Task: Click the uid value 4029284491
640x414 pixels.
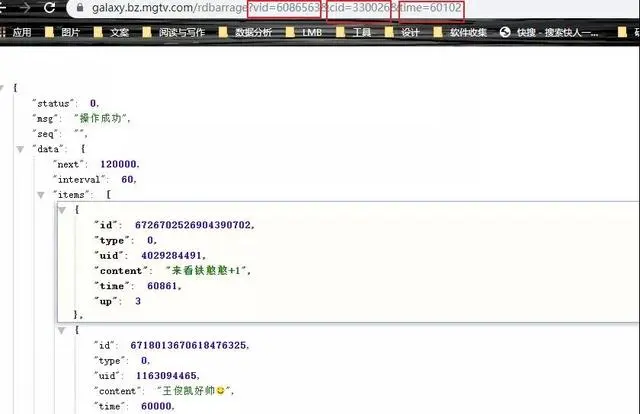Action: coord(172,256)
